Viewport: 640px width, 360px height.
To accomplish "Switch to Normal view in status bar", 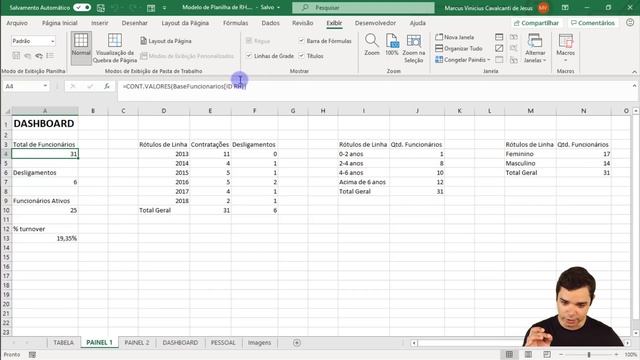I will 509,354.
